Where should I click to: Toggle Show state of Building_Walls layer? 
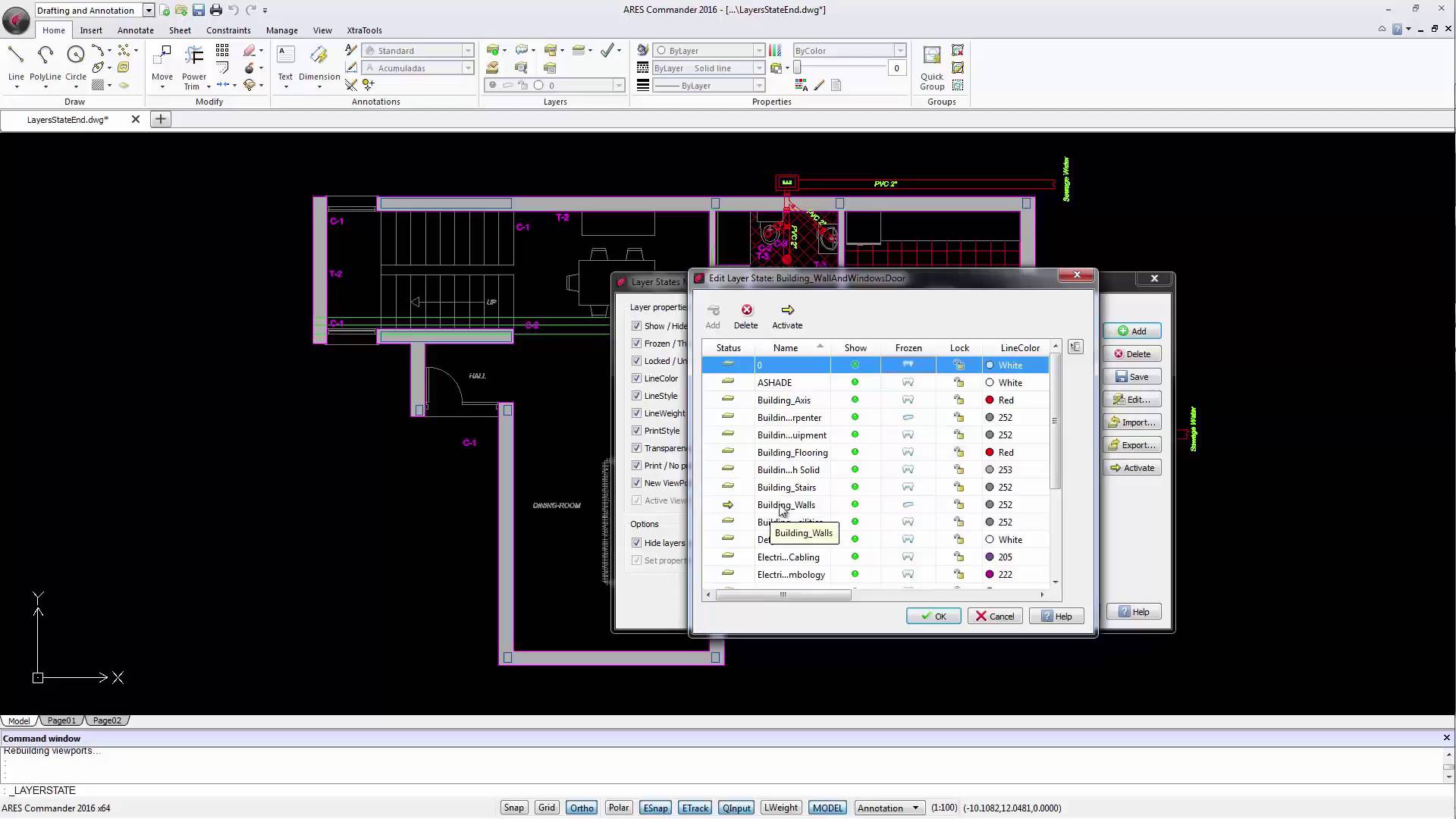click(855, 505)
